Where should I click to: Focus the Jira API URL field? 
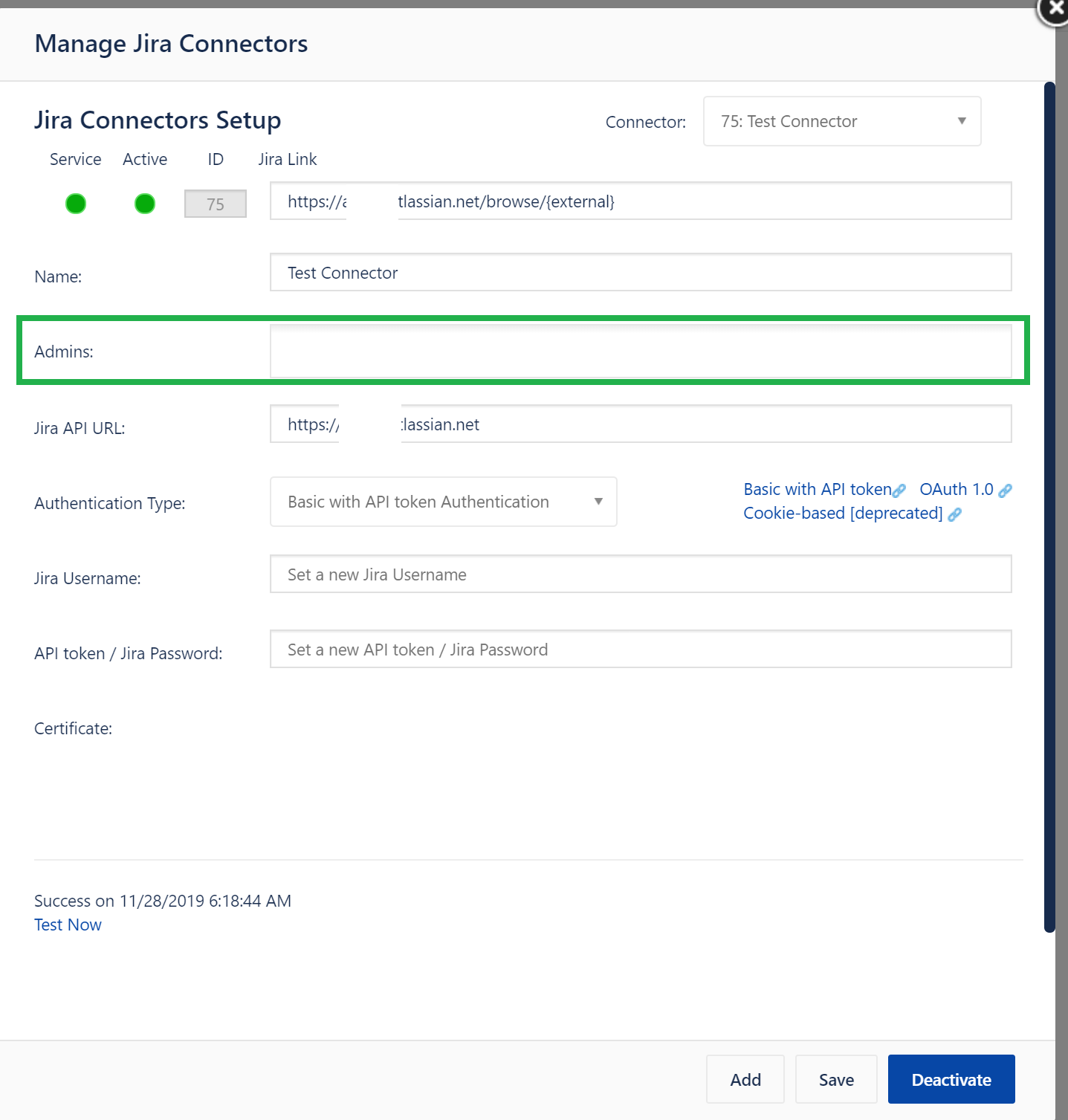click(x=641, y=424)
